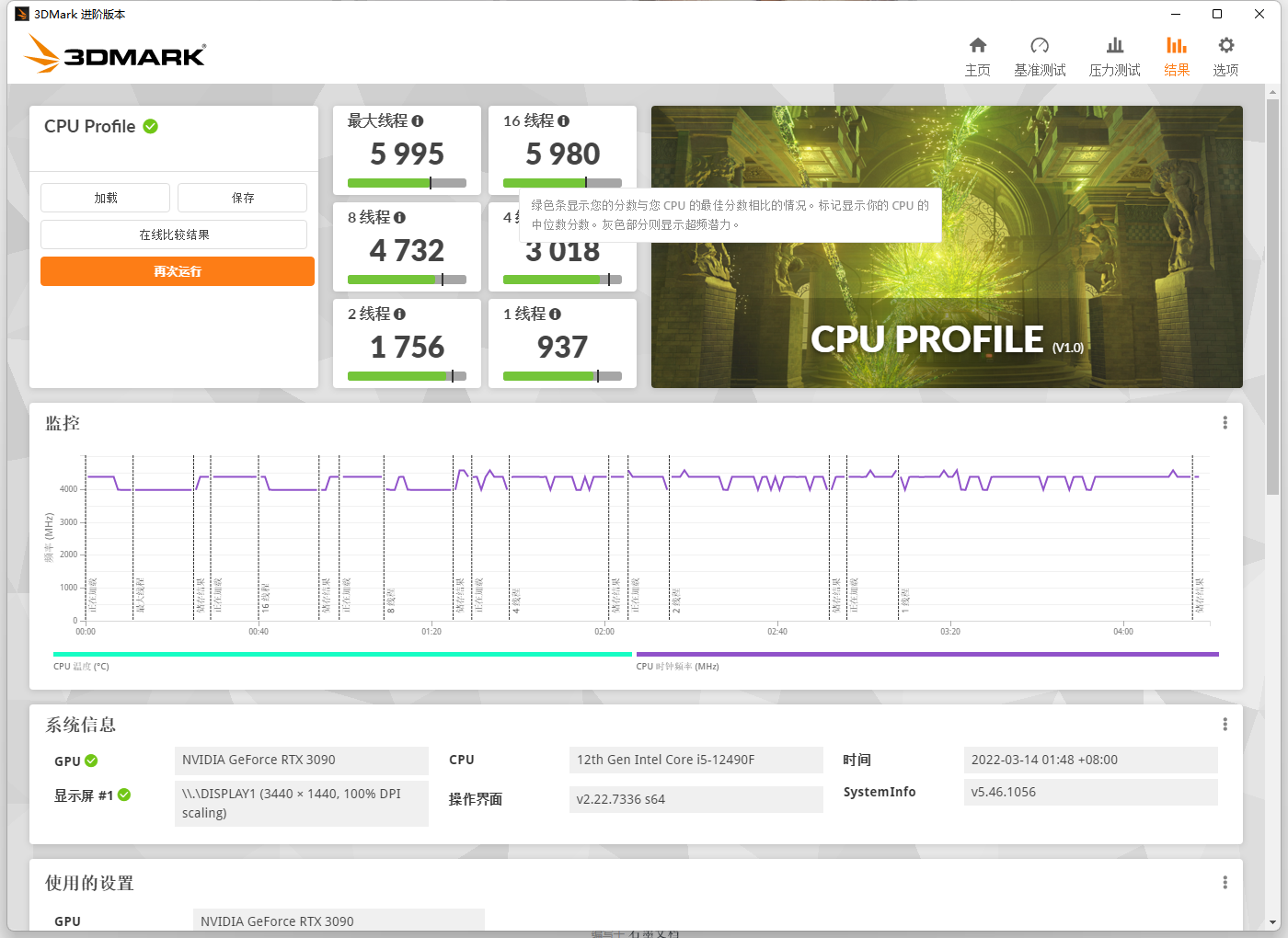Open the 系统信息 panel kebab menu
The height and width of the screenshot is (938, 1288).
pos(1225,724)
